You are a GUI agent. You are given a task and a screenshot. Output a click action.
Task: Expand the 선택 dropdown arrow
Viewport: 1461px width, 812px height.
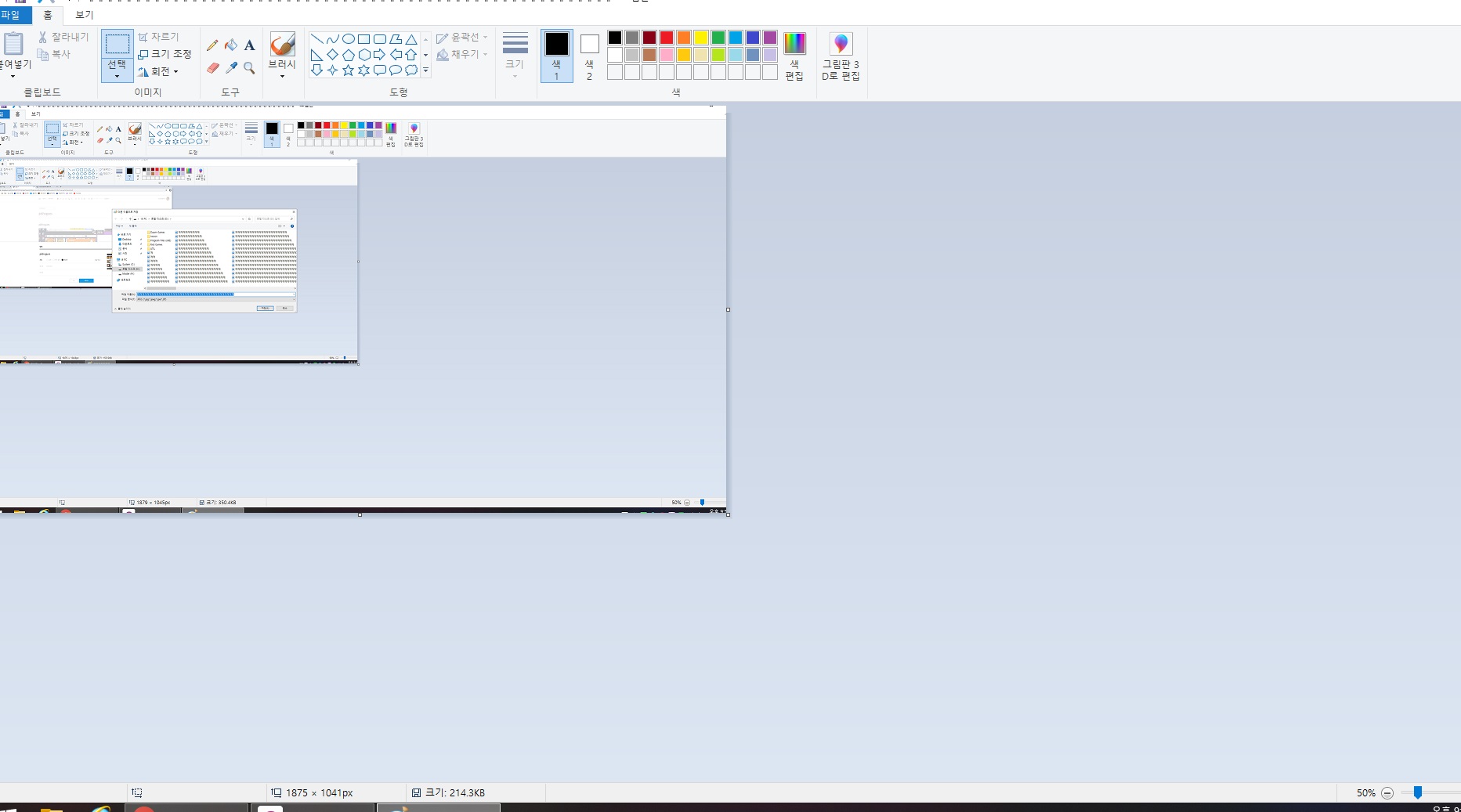pyautogui.click(x=118, y=77)
